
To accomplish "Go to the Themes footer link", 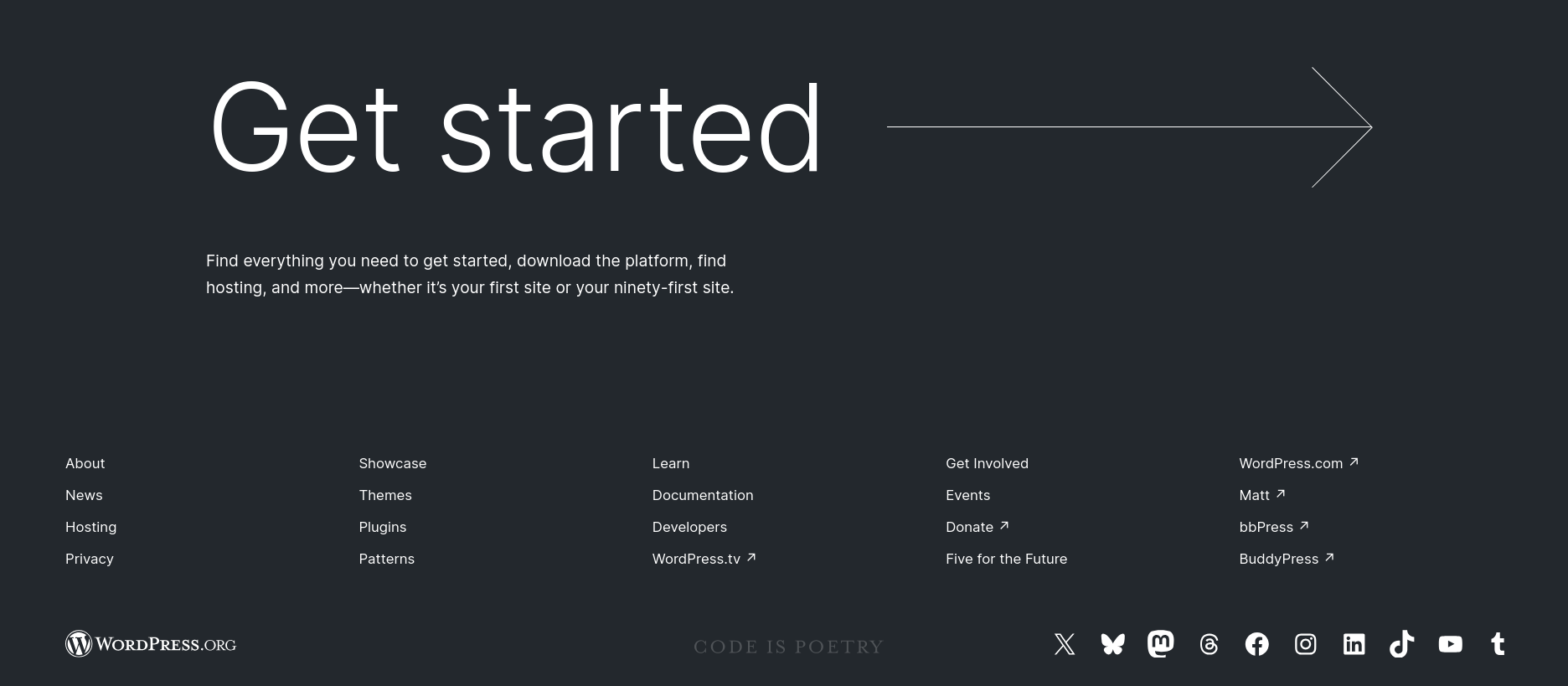I will click(x=385, y=495).
